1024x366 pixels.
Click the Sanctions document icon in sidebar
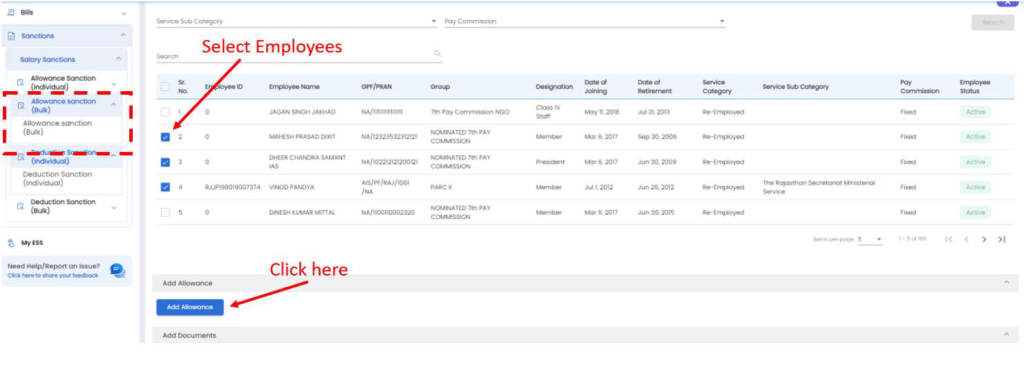coord(10,36)
